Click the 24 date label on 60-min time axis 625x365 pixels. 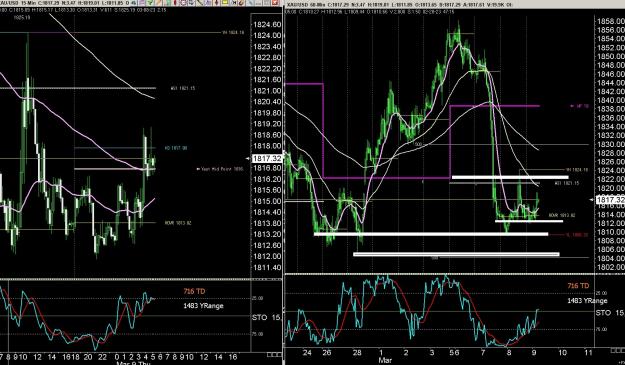(x=307, y=352)
